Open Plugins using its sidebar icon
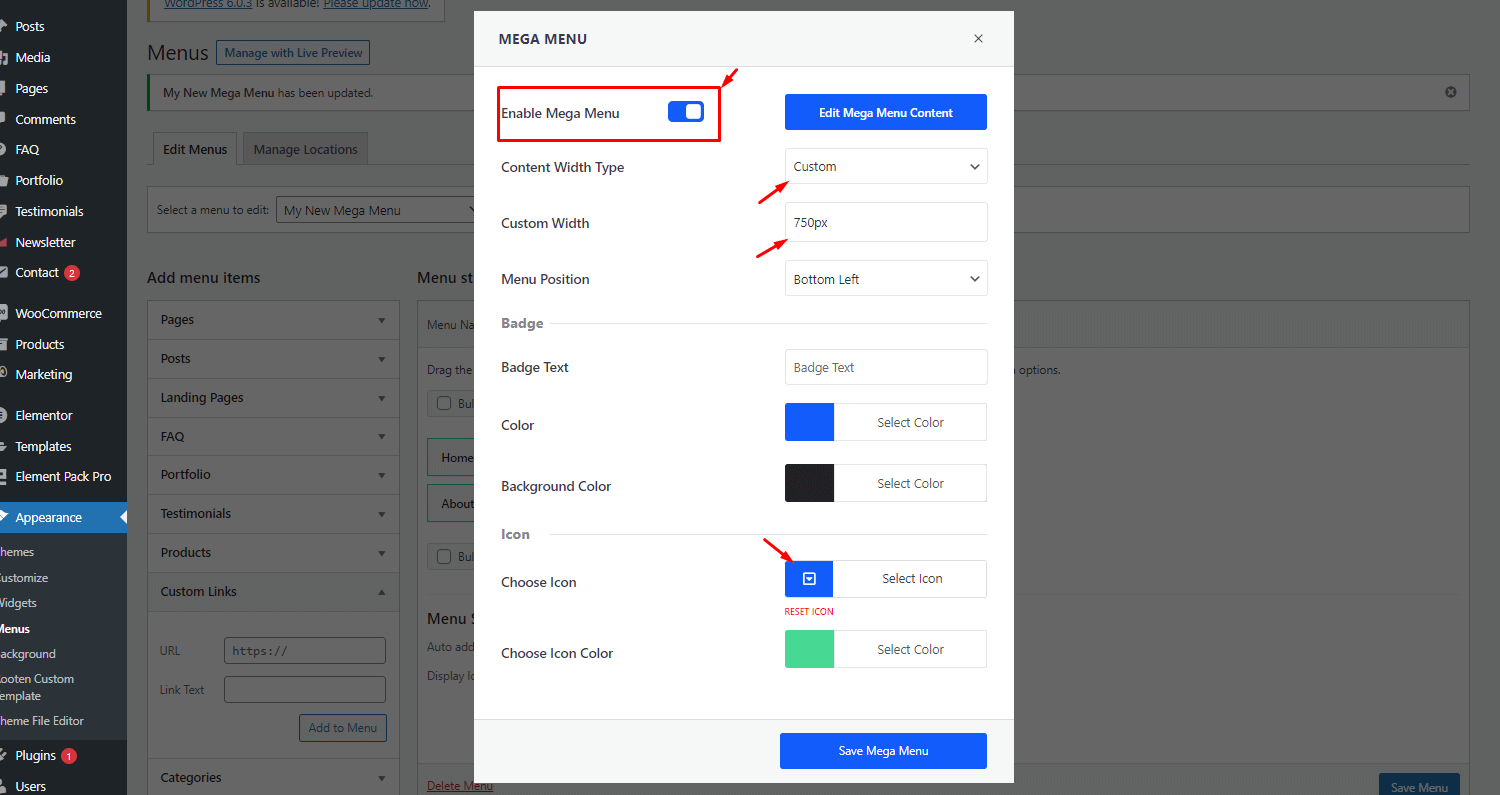 click(7, 755)
